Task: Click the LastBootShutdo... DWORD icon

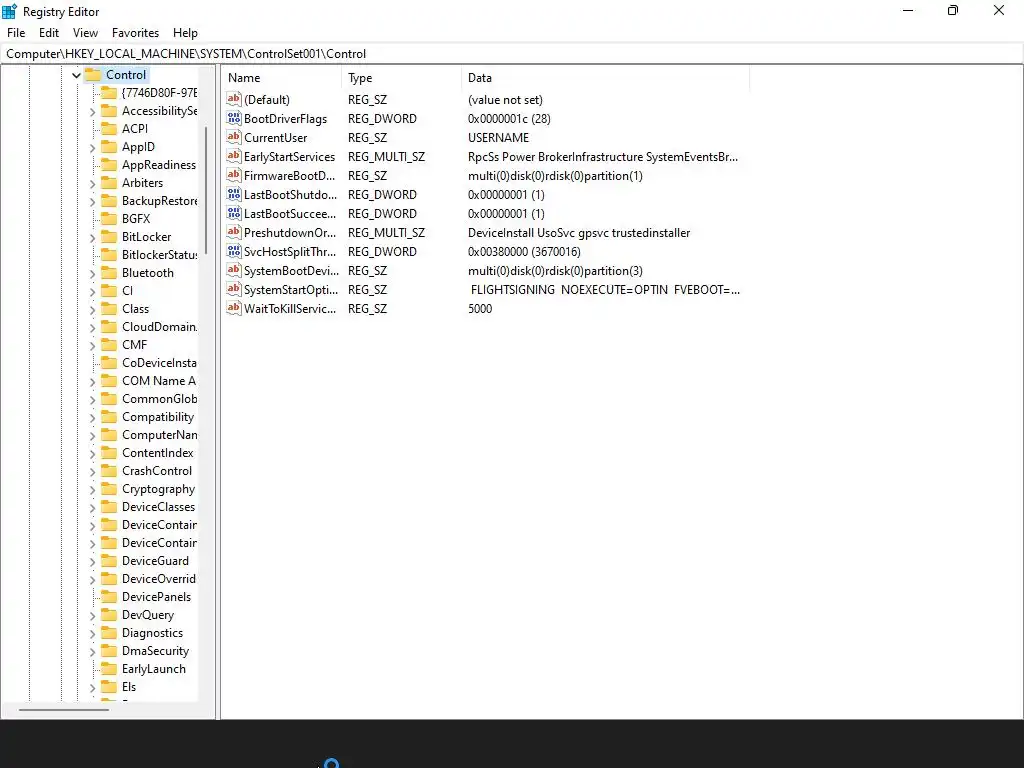Action: coord(234,194)
